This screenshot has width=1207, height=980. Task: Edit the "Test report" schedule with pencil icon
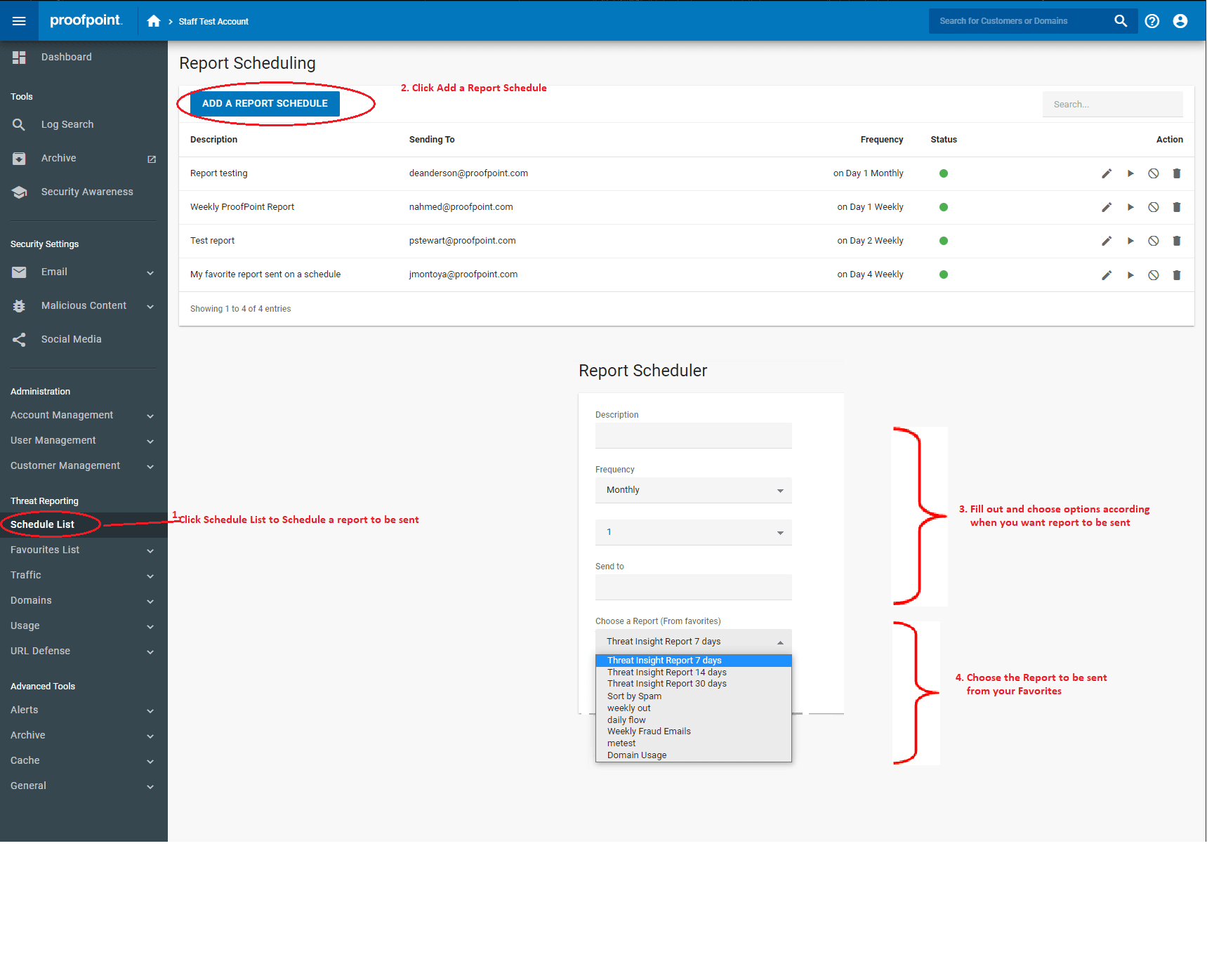tap(1107, 241)
